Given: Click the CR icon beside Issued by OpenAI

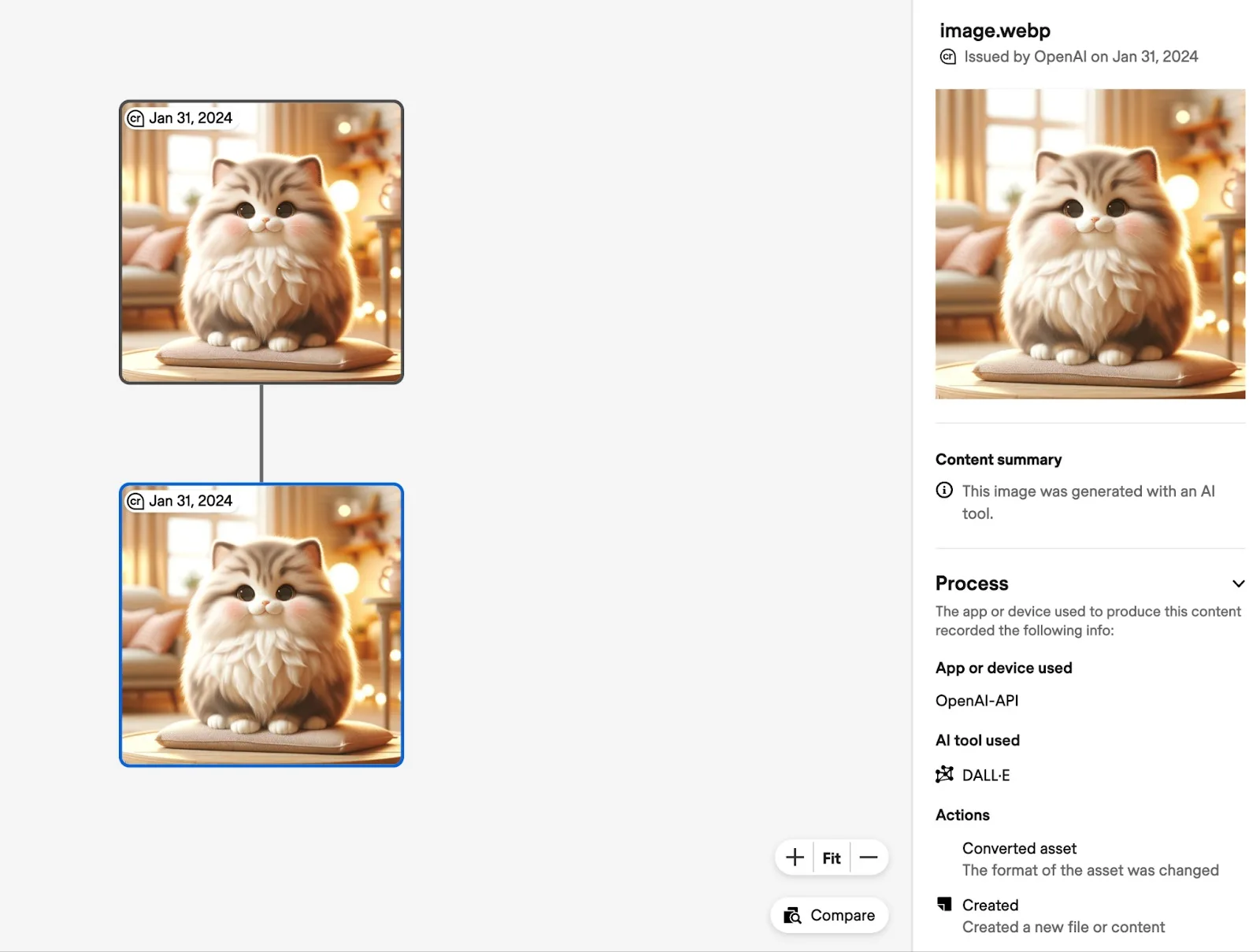Looking at the screenshot, I should 948,57.
